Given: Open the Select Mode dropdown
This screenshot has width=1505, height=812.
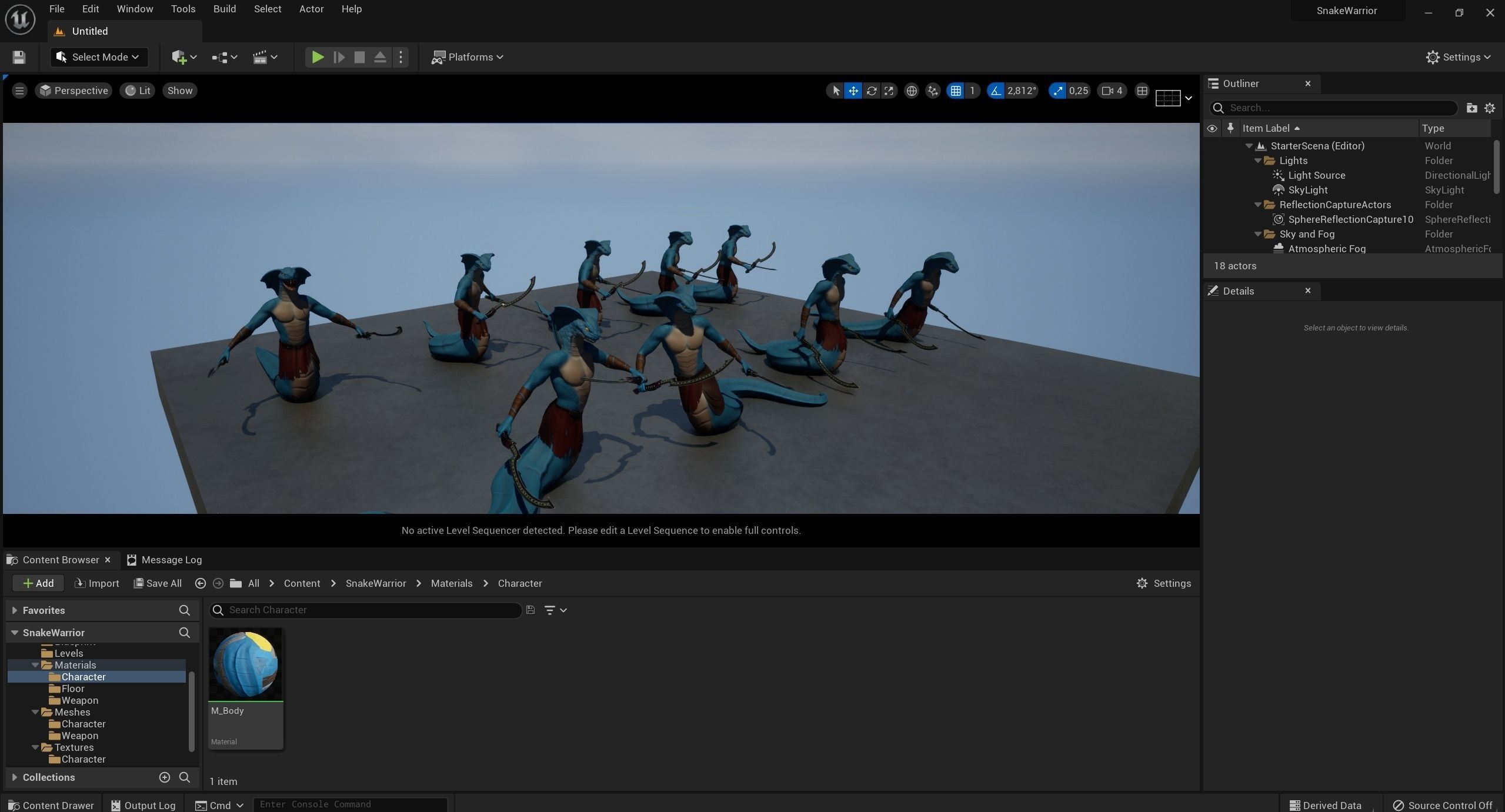Looking at the screenshot, I should click(x=99, y=57).
